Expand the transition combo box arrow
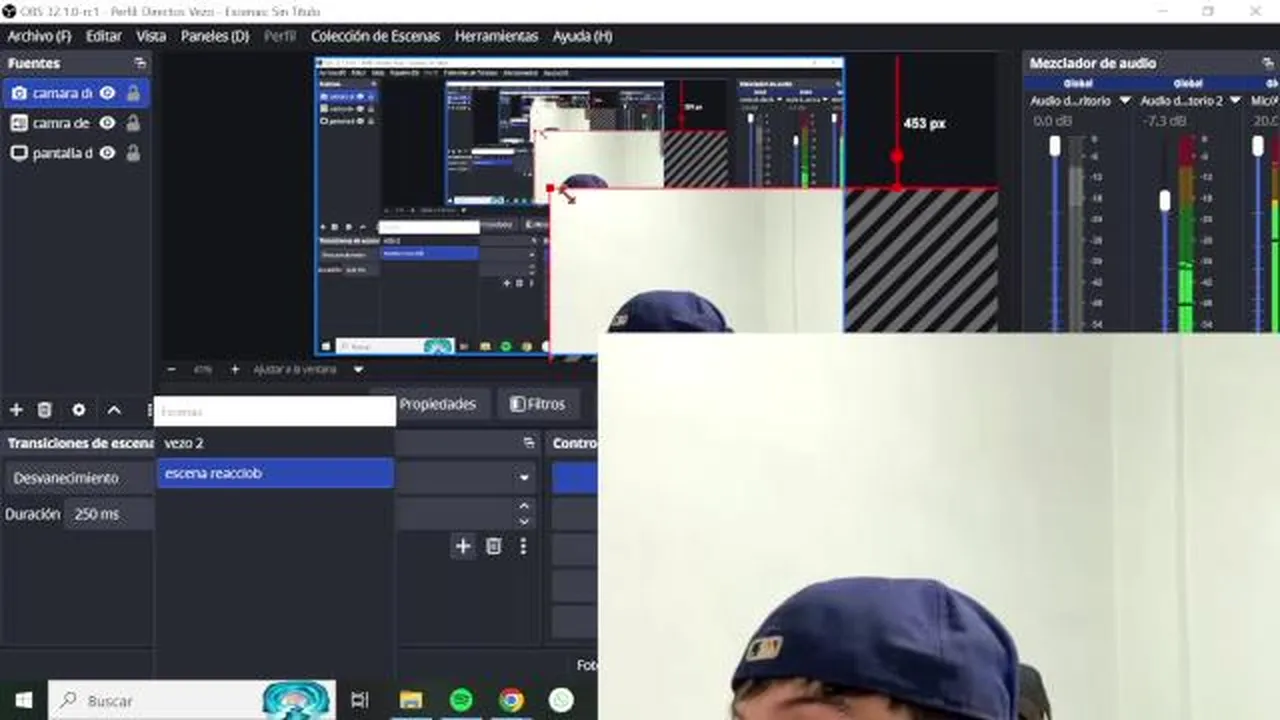 (x=524, y=478)
